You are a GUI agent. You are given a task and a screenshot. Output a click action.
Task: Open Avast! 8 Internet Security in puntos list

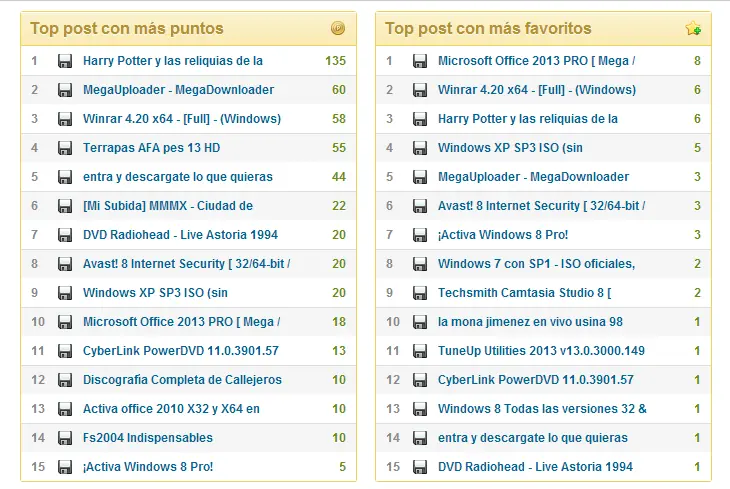186,264
